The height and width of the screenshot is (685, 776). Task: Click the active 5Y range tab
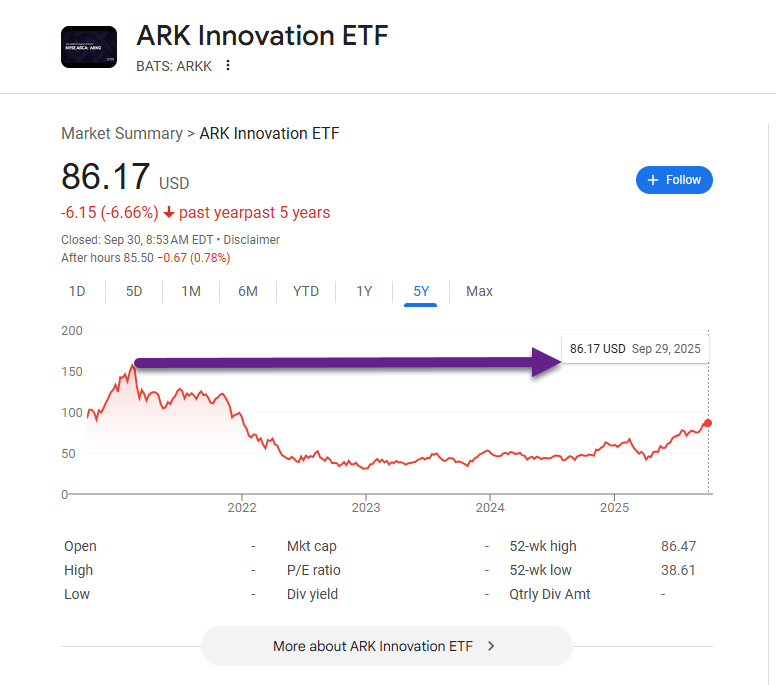pyautogui.click(x=421, y=291)
